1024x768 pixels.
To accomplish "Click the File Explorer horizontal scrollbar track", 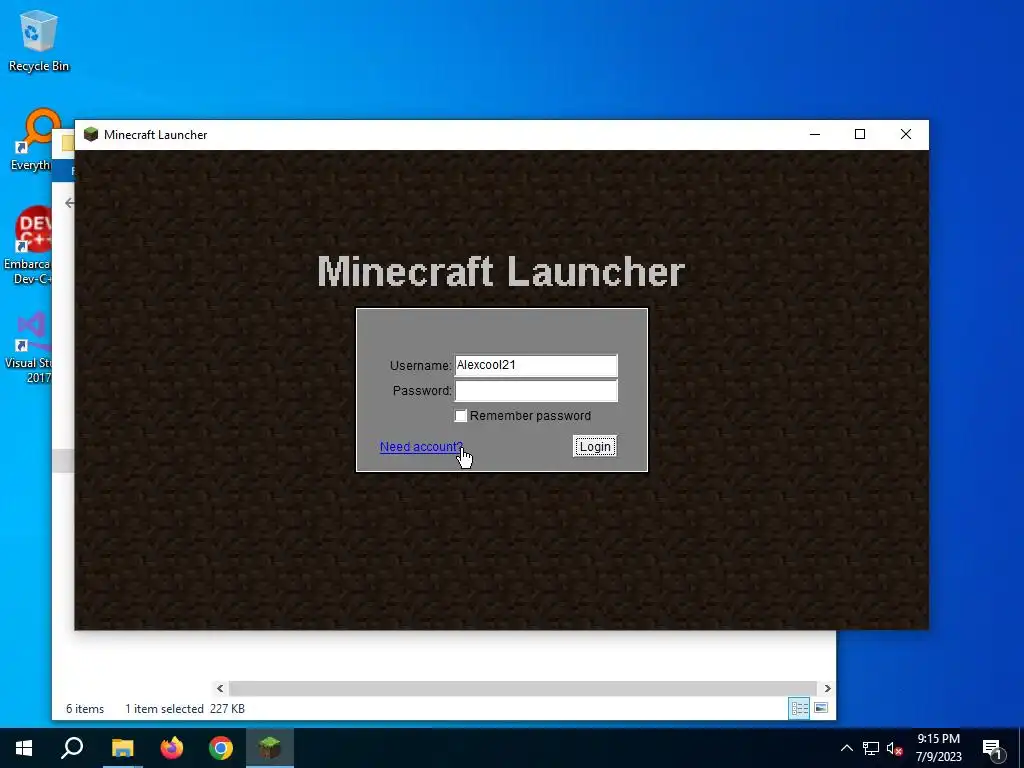I will click(522, 688).
